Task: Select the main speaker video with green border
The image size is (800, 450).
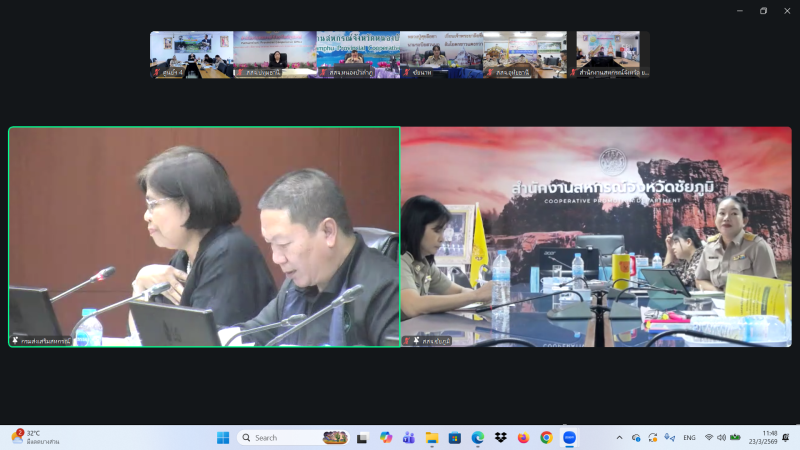Action: click(204, 237)
